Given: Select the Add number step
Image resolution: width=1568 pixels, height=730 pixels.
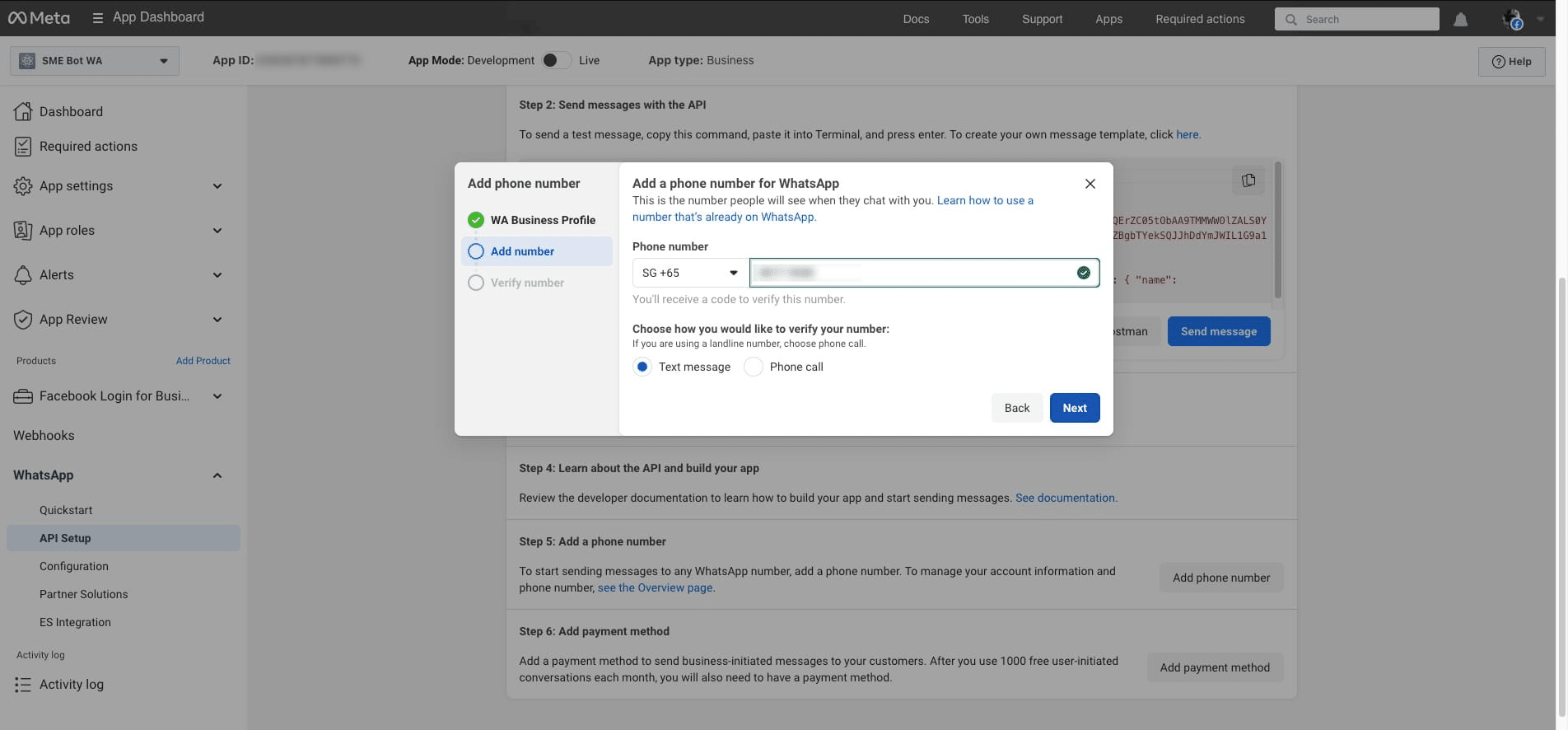Looking at the screenshot, I should (x=537, y=251).
